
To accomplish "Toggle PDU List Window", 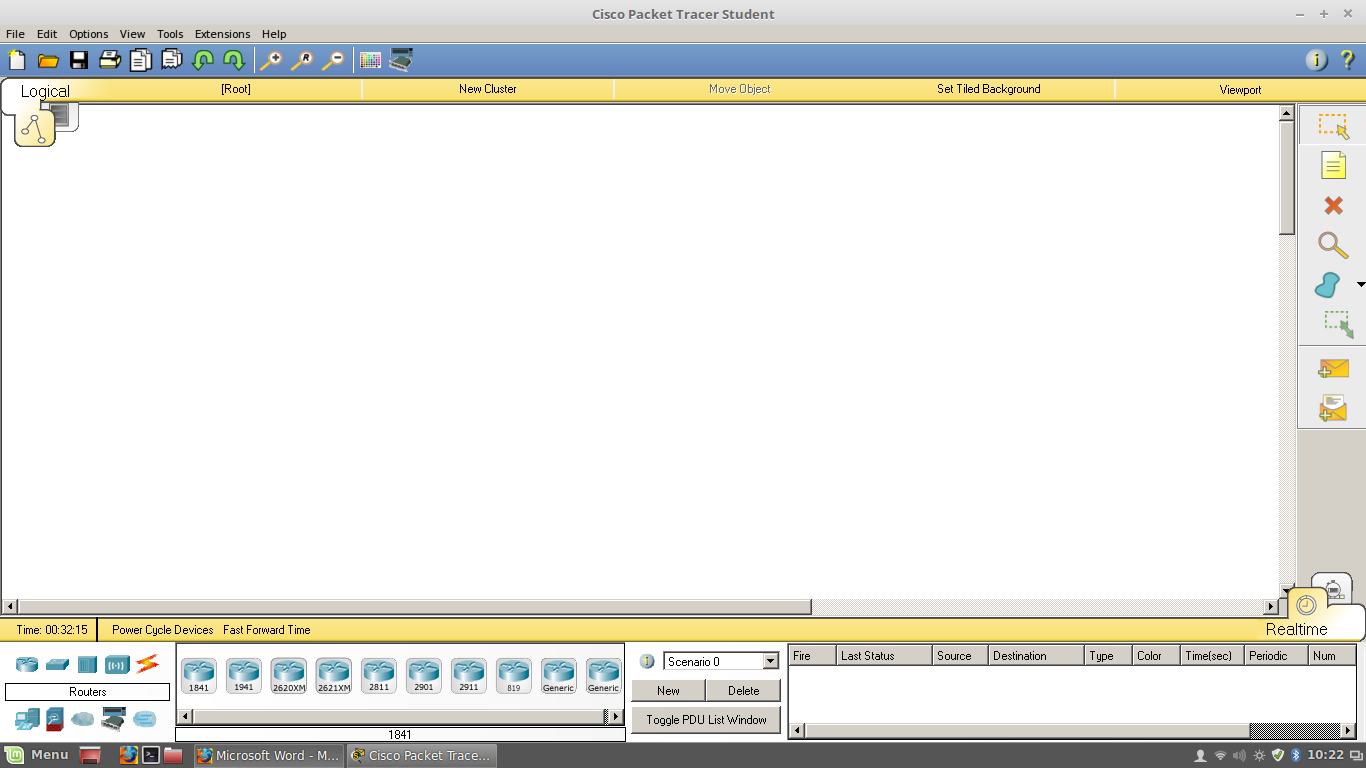I will click(x=706, y=719).
